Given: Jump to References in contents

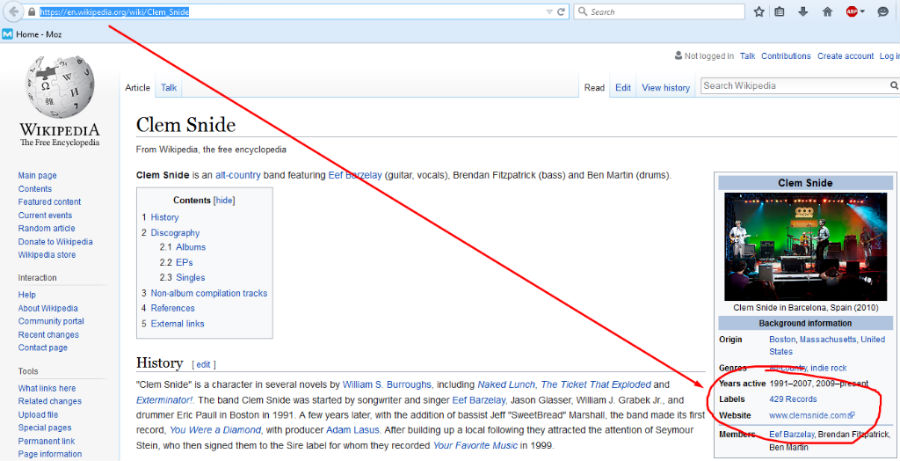Looking at the screenshot, I should coord(173,308).
